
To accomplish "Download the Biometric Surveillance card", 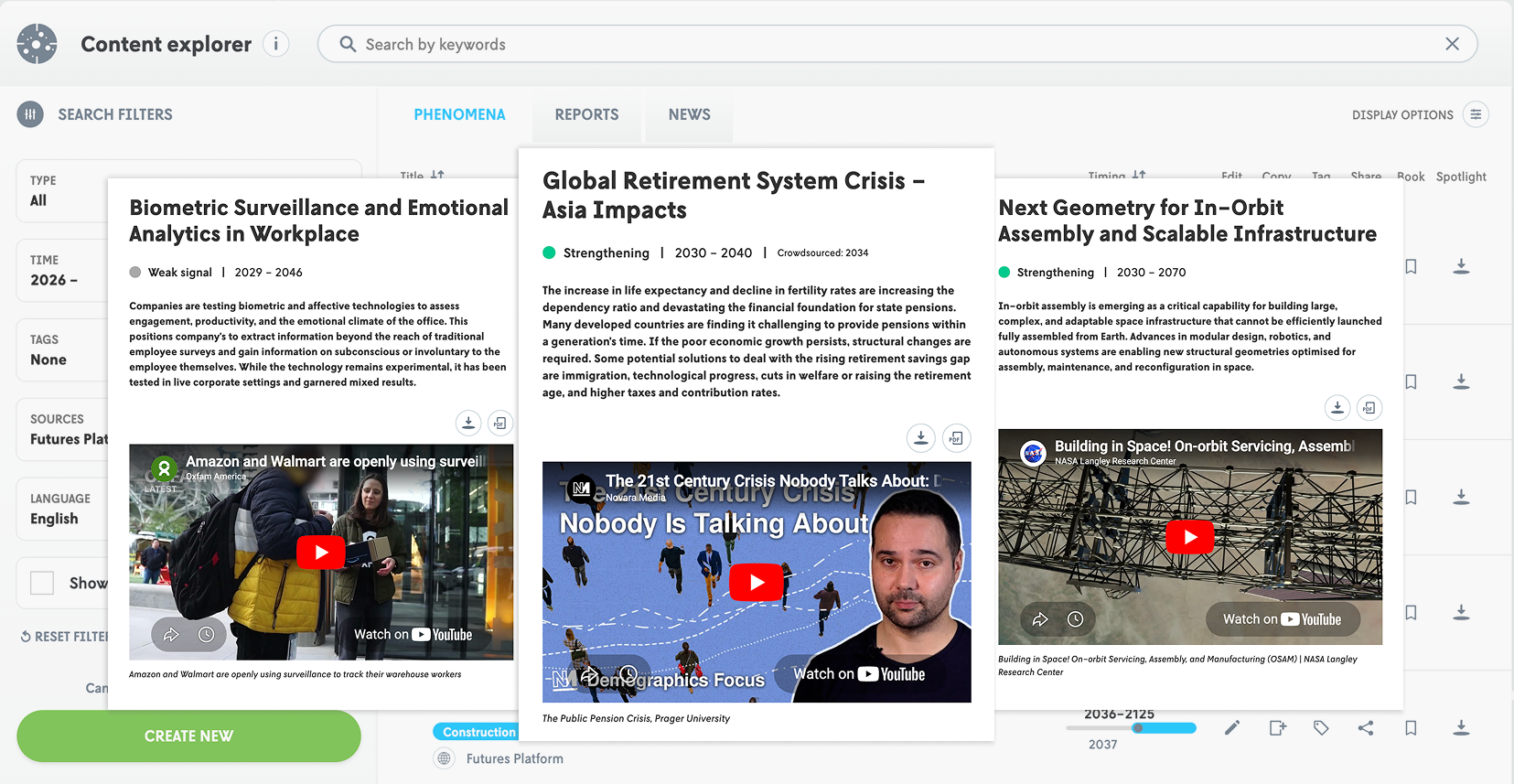I will 468,423.
